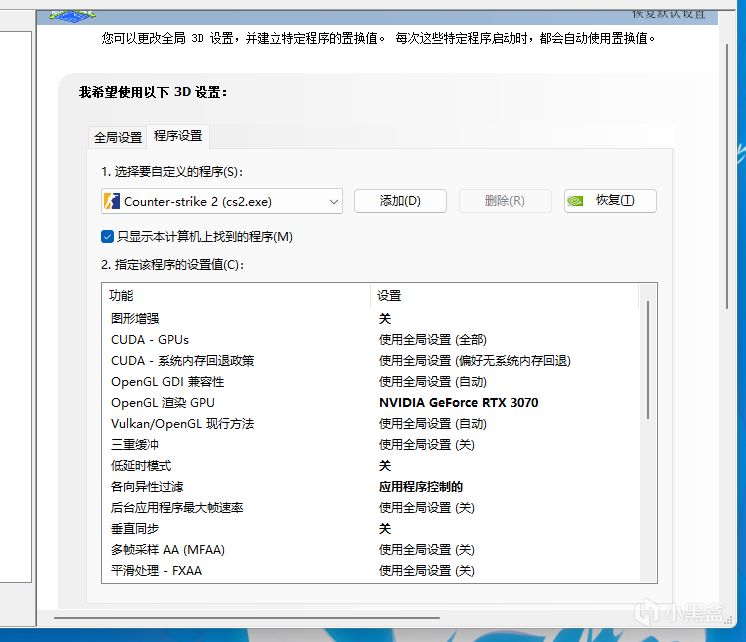Select the 程序设置 tab
This screenshot has height=642, width=746.
tap(178, 136)
